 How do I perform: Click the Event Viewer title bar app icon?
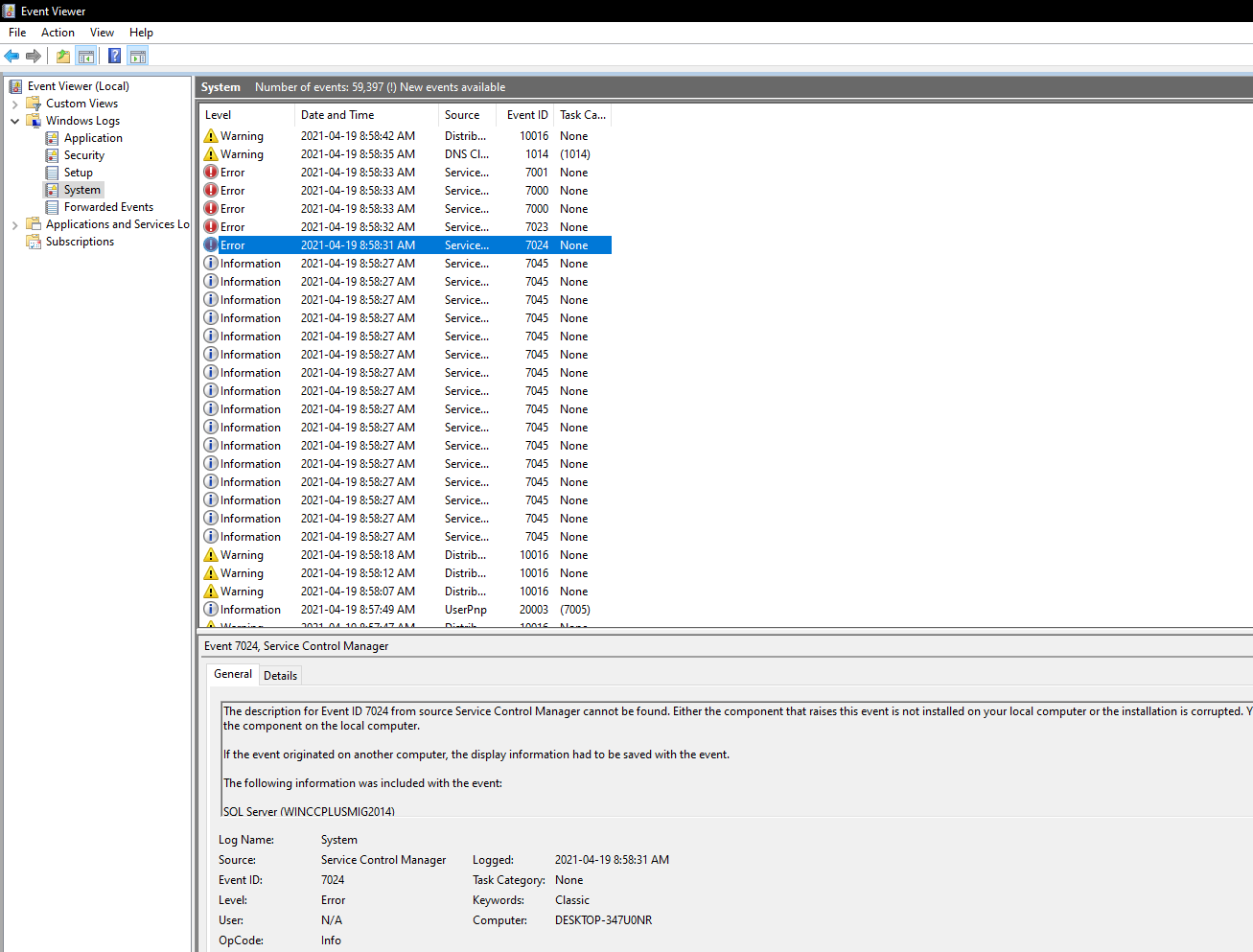pyautogui.click(x=9, y=11)
